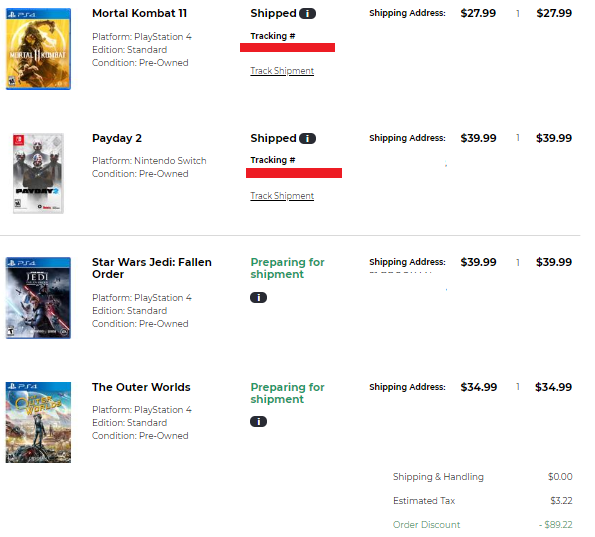
Task: Open info icon under Star Wars Jedi status
Action: tap(258, 298)
